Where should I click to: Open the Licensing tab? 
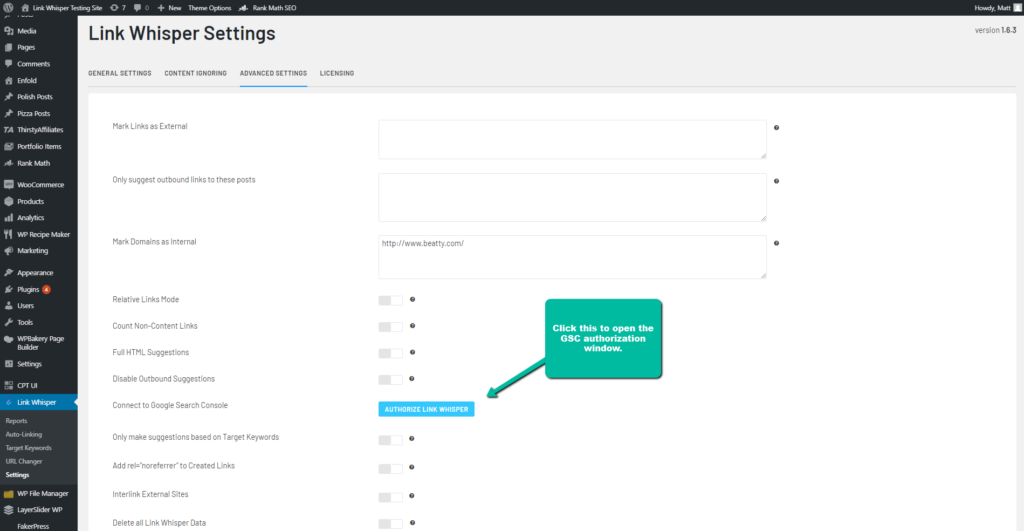point(337,73)
